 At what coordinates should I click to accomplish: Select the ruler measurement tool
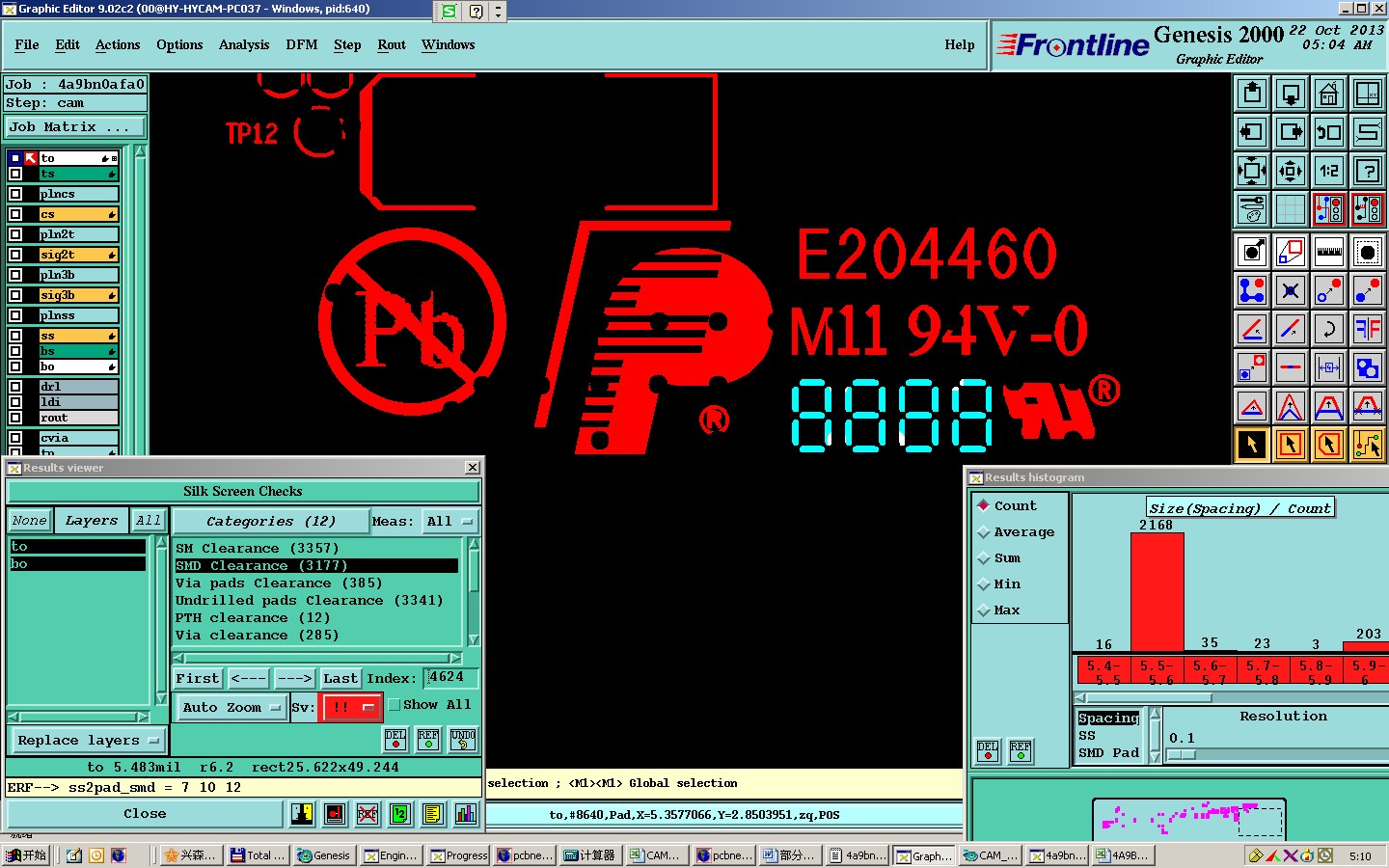[x=1329, y=252]
